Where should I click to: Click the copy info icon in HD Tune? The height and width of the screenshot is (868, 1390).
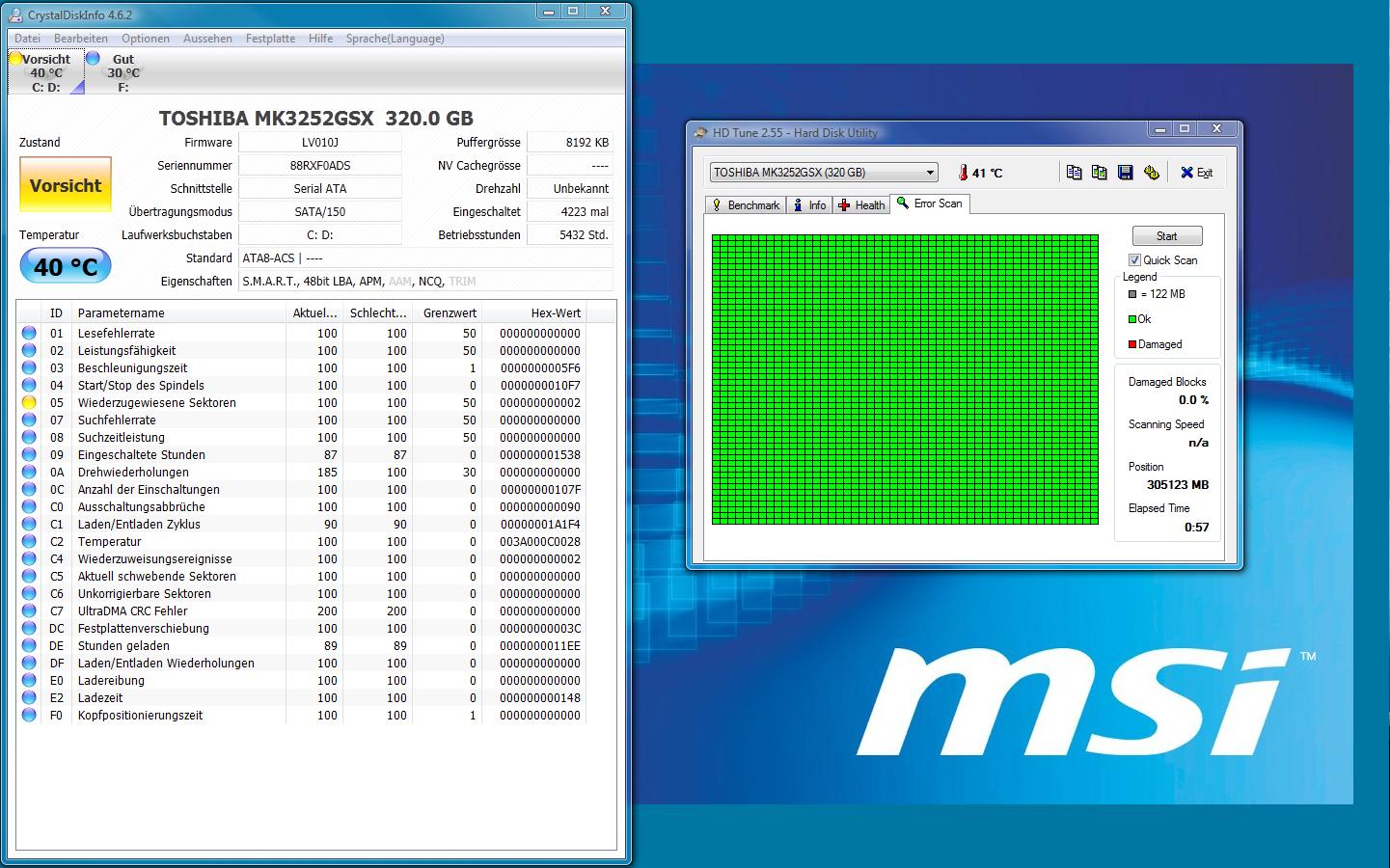coord(1074,173)
